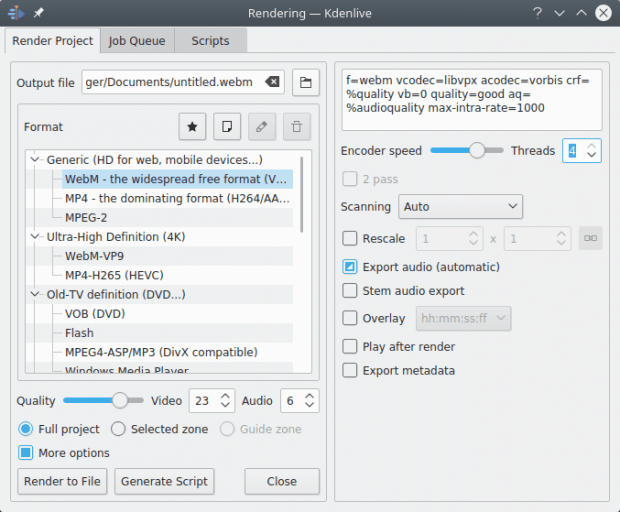Select the MP4 dominating format profile
Viewport: 620px width, 512px height.
pos(177,198)
